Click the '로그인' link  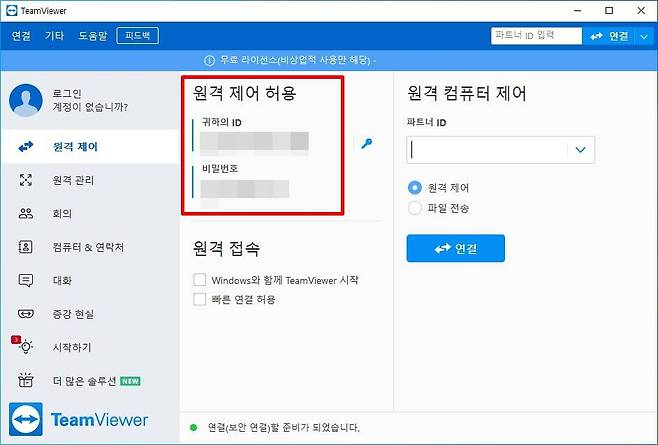(x=67, y=93)
